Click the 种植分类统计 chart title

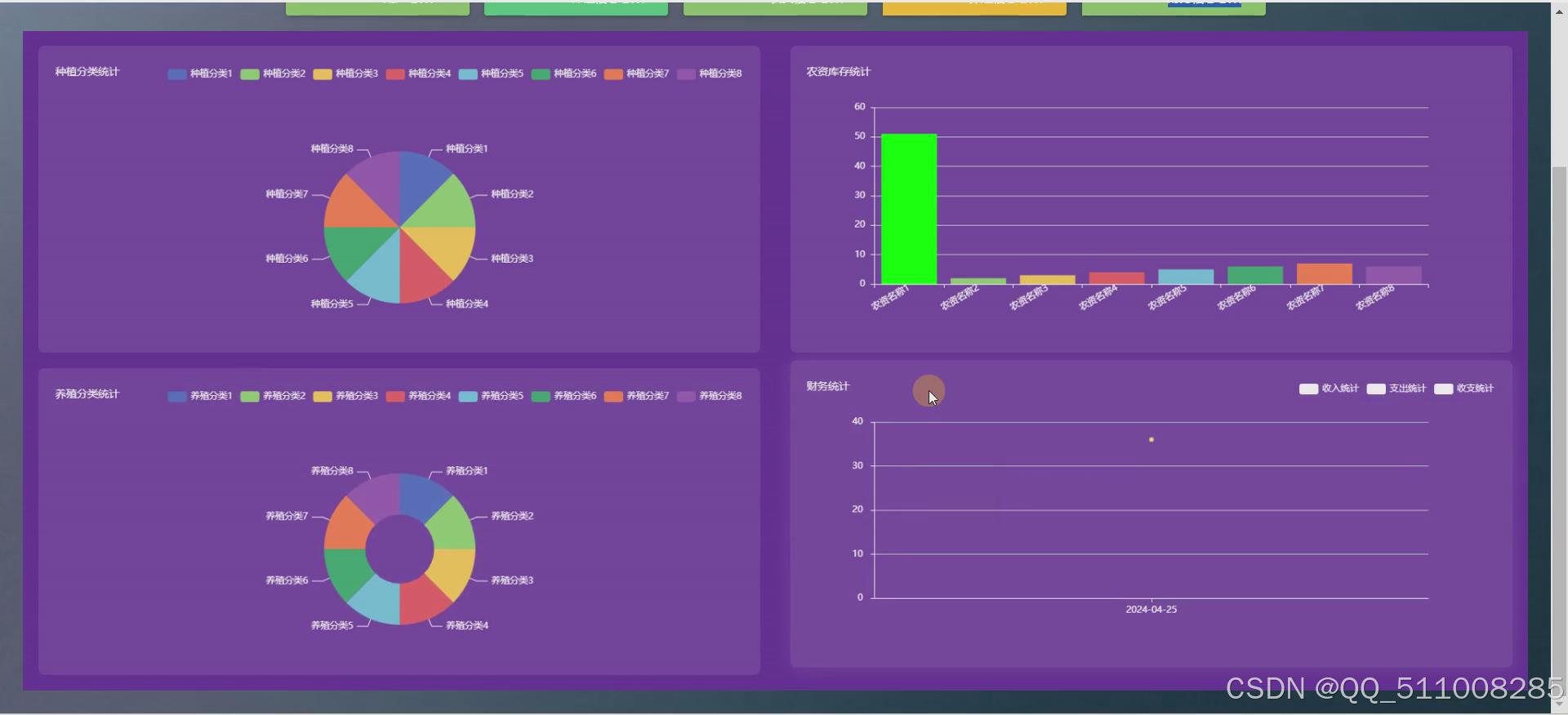click(87, 72)
